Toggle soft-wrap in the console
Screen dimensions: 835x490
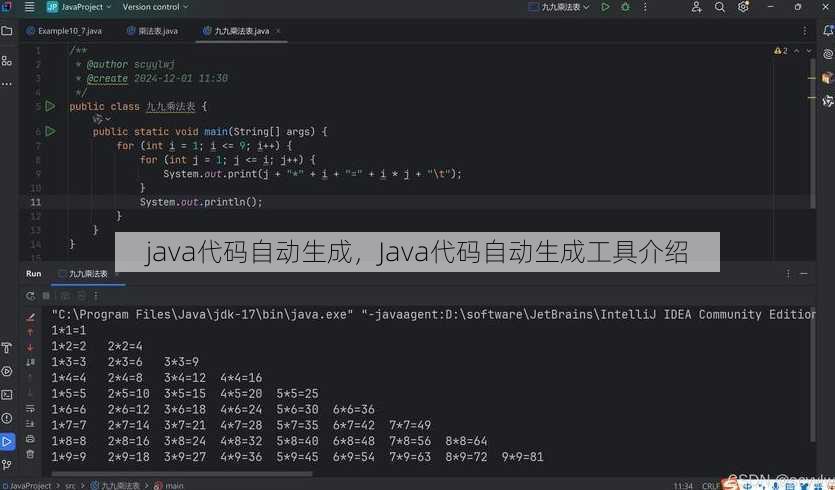(30, 409)
